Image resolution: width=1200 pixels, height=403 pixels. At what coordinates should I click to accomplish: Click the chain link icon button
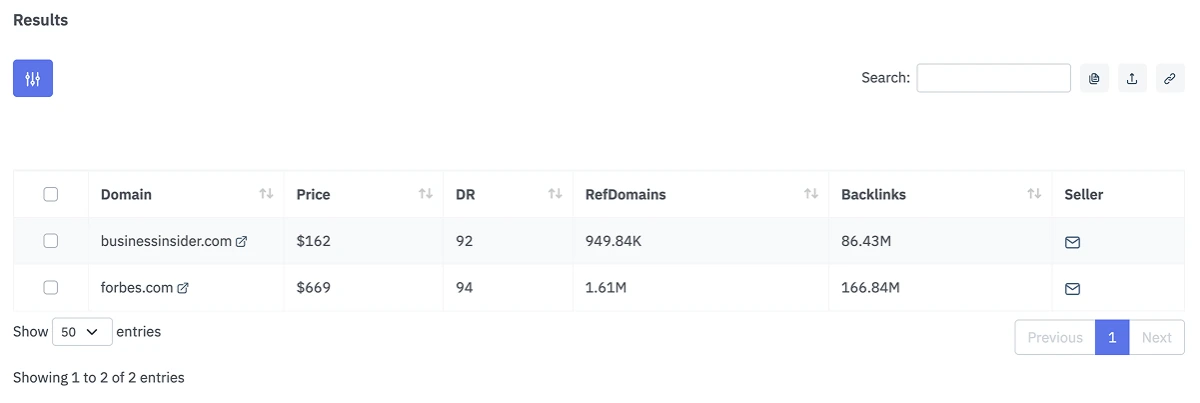click(1170, 78)
